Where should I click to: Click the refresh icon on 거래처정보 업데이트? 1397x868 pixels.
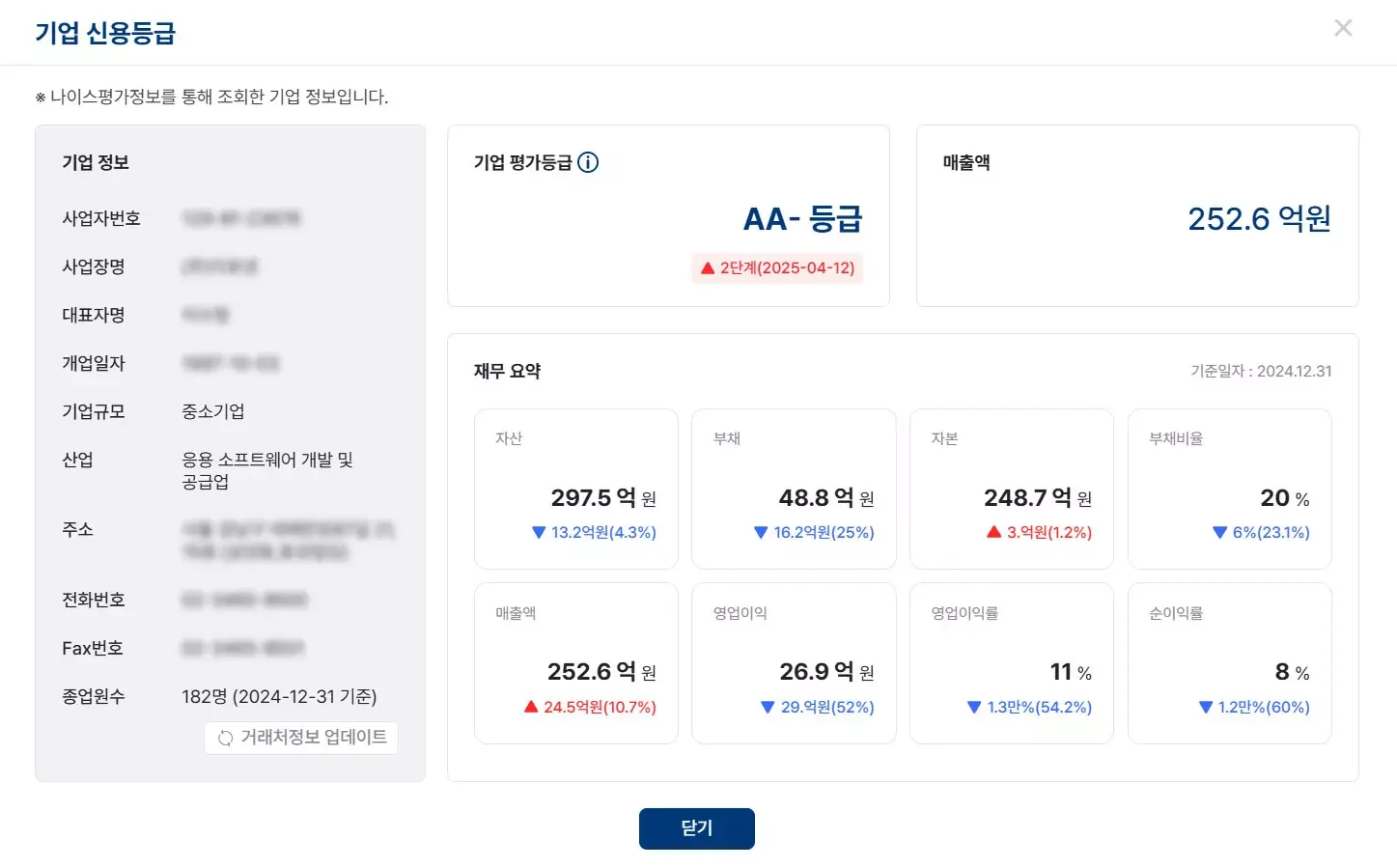pyautogui.click(x=226, y=737)
